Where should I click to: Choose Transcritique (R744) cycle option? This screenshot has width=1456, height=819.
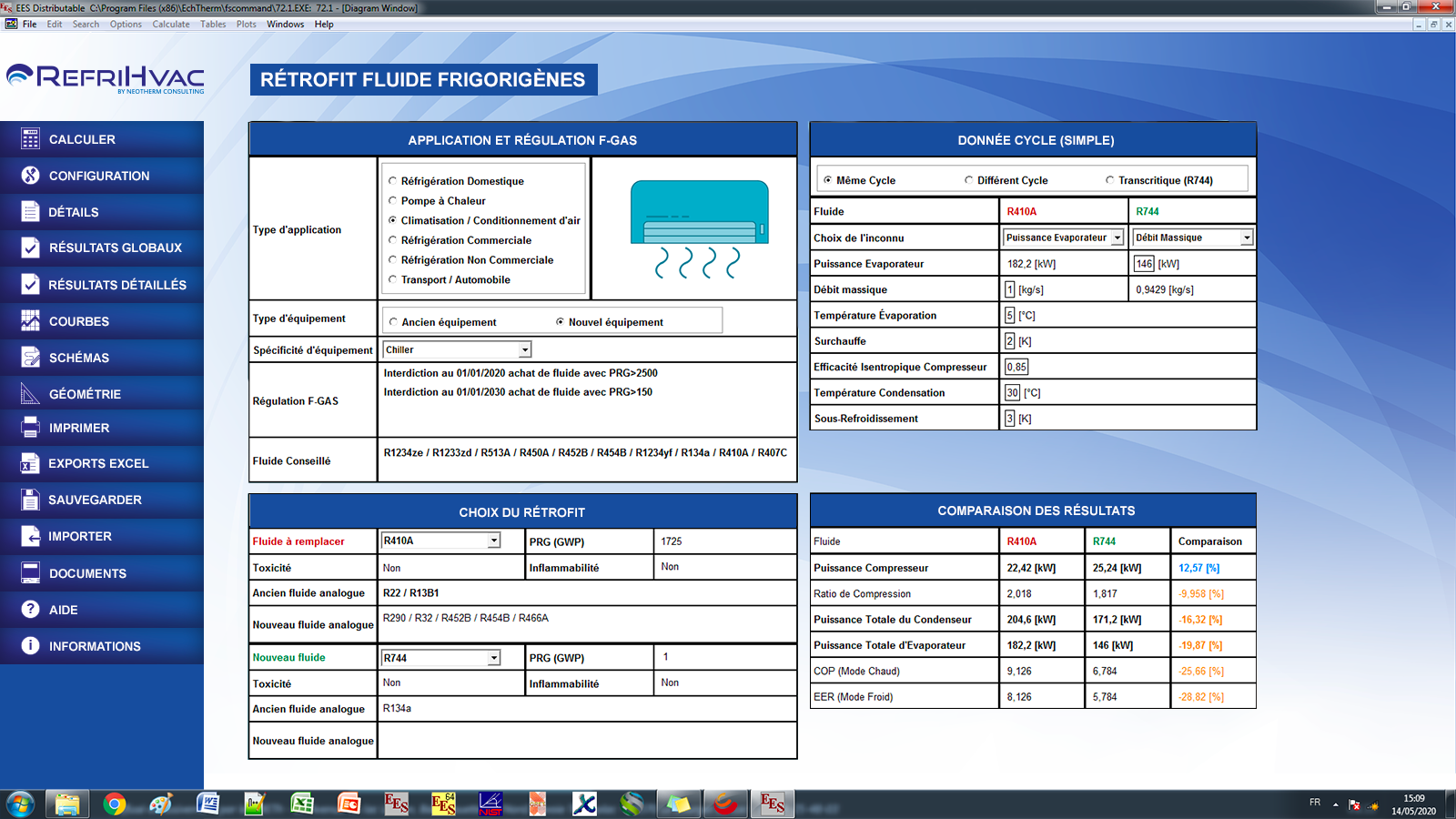pos(1110,180)
